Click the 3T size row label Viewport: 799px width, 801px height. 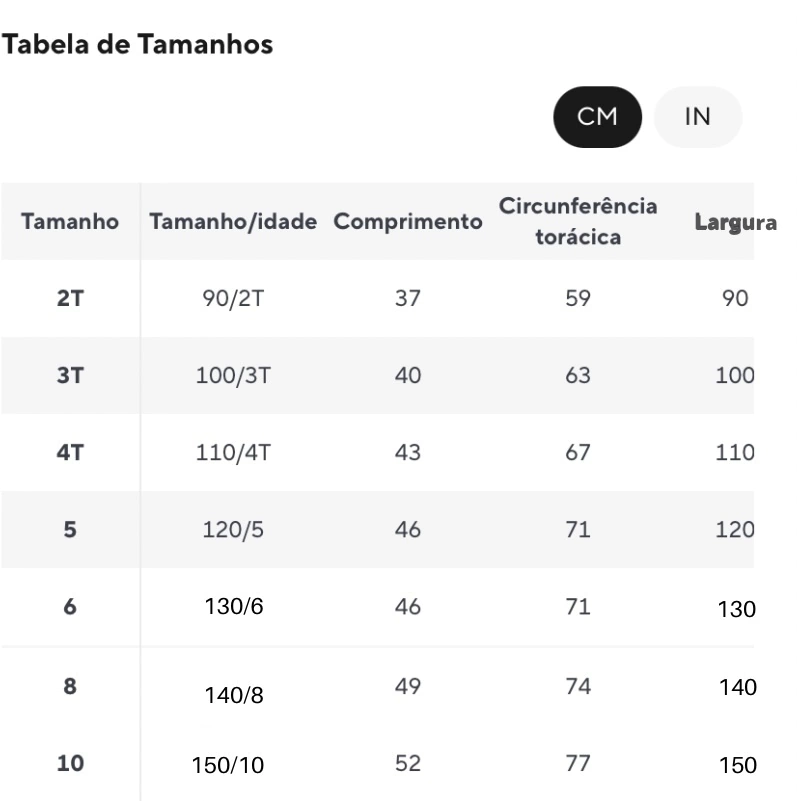tap(70, 375)
